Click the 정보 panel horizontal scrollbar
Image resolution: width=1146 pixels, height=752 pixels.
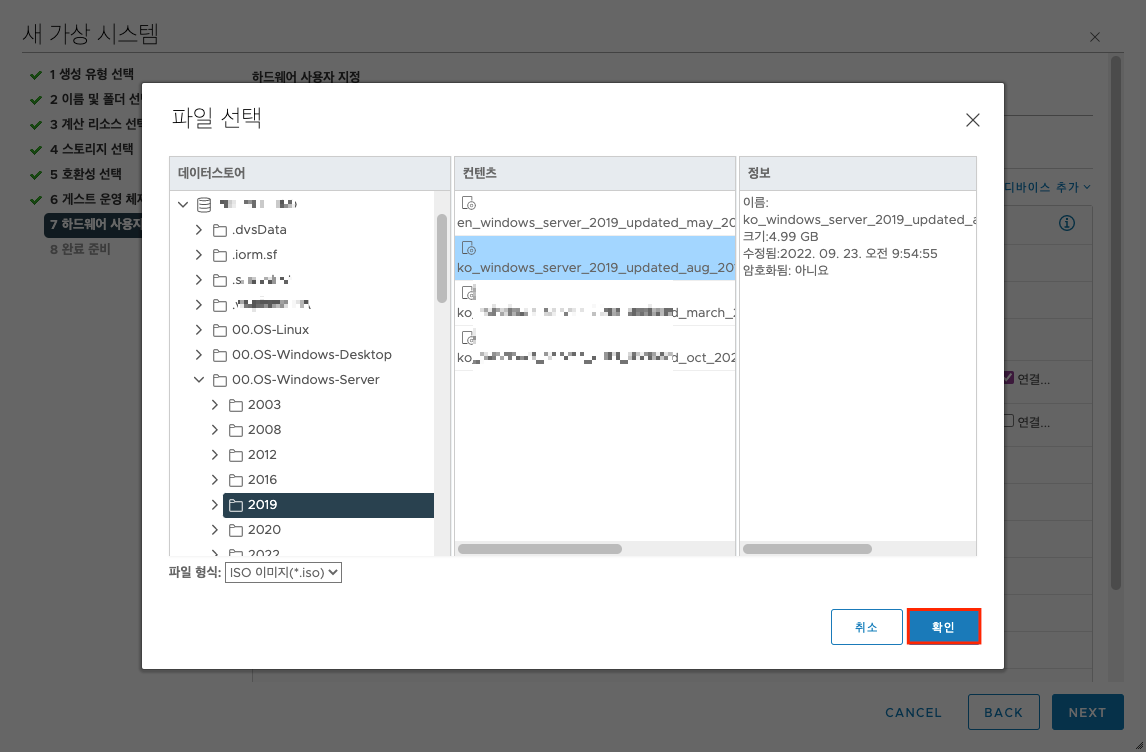pos(807,549)
